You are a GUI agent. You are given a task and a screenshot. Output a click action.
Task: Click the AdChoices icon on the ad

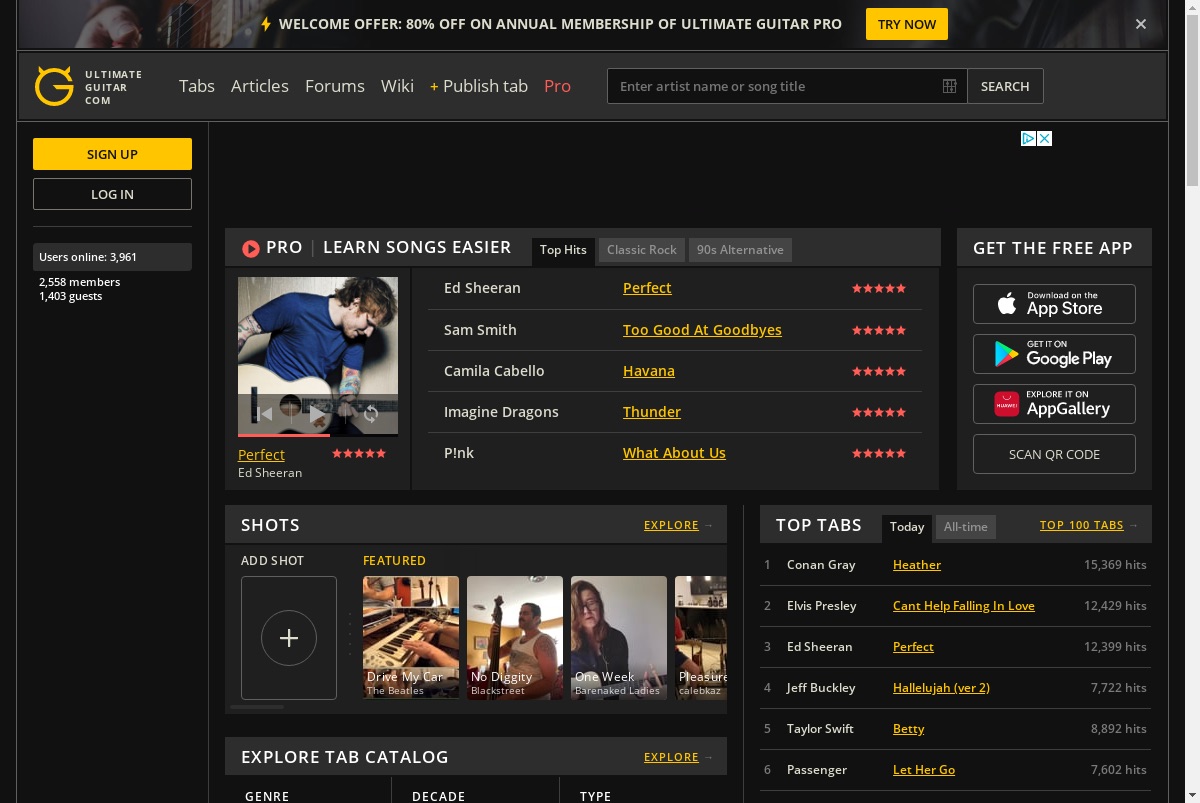pyautogui.click(x=1028, y=138)
